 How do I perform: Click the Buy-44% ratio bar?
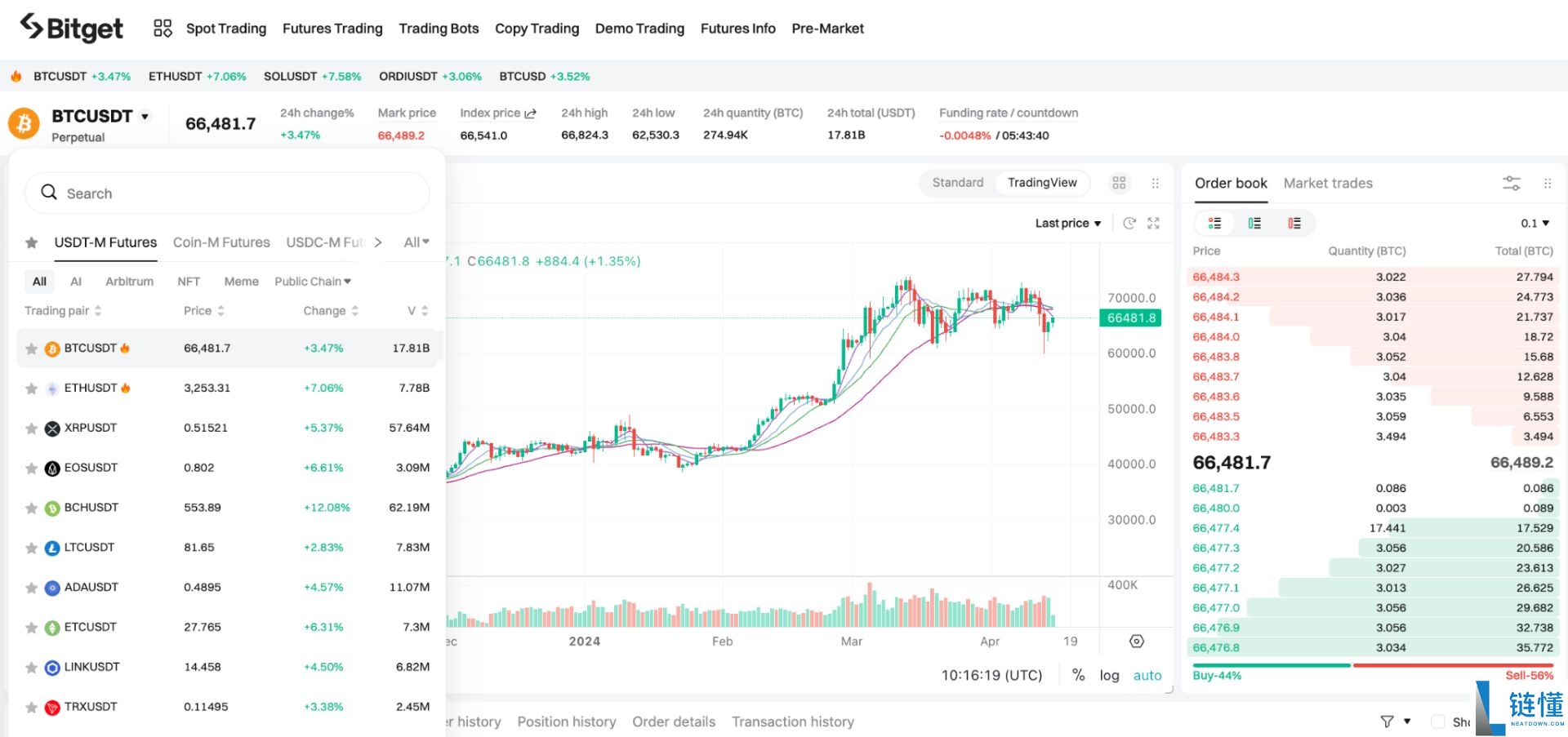pos(1270,666)
